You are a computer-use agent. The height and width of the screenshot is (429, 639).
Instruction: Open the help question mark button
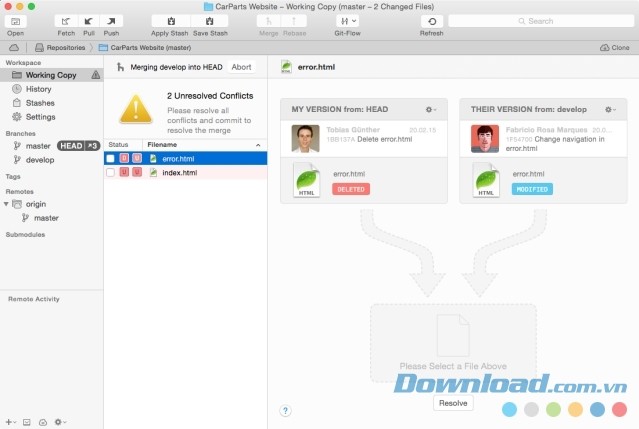tap(285, 410)
